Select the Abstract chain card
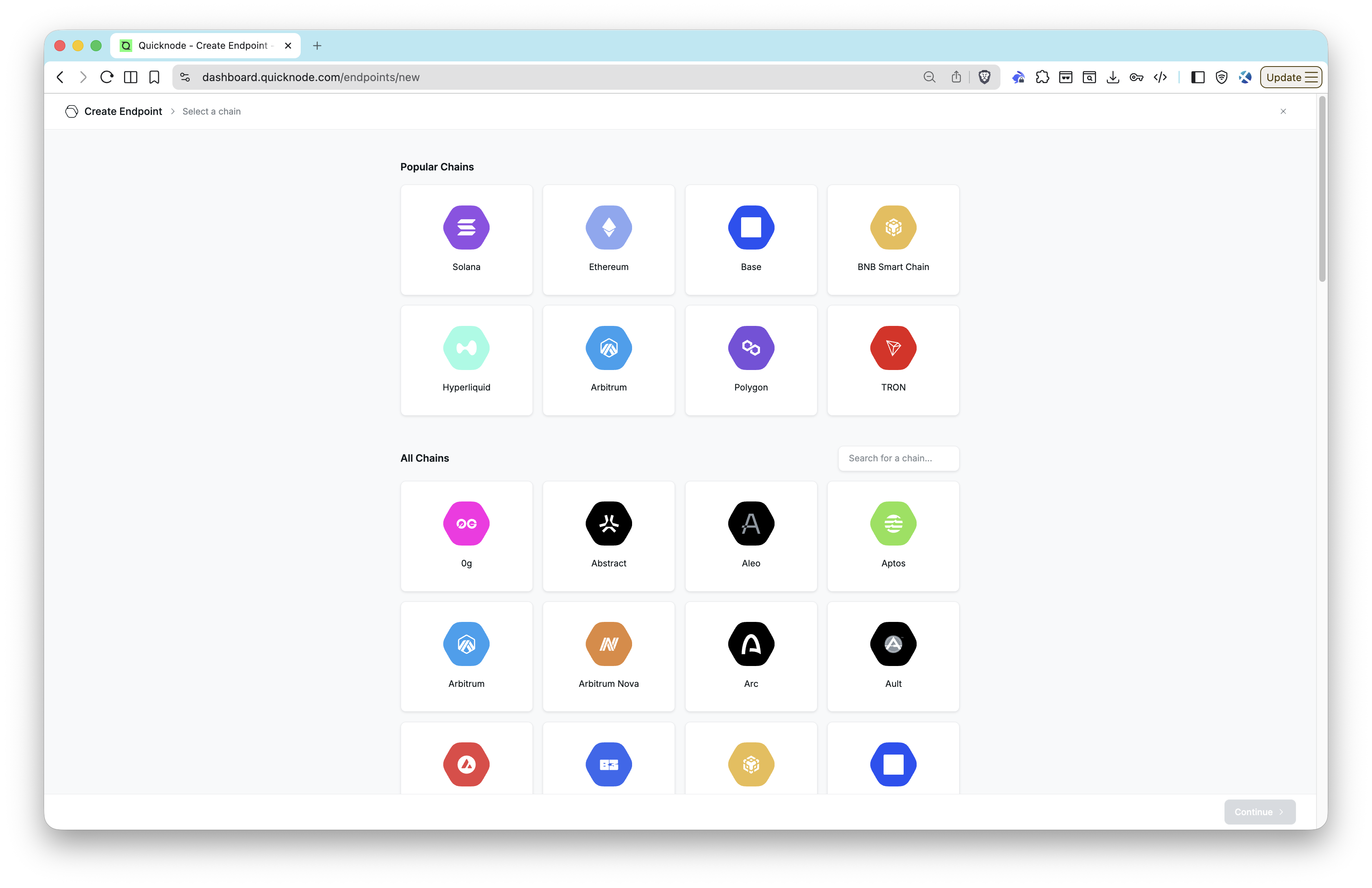The height and width of the screenshot is (888, 1372). (608, 536)
